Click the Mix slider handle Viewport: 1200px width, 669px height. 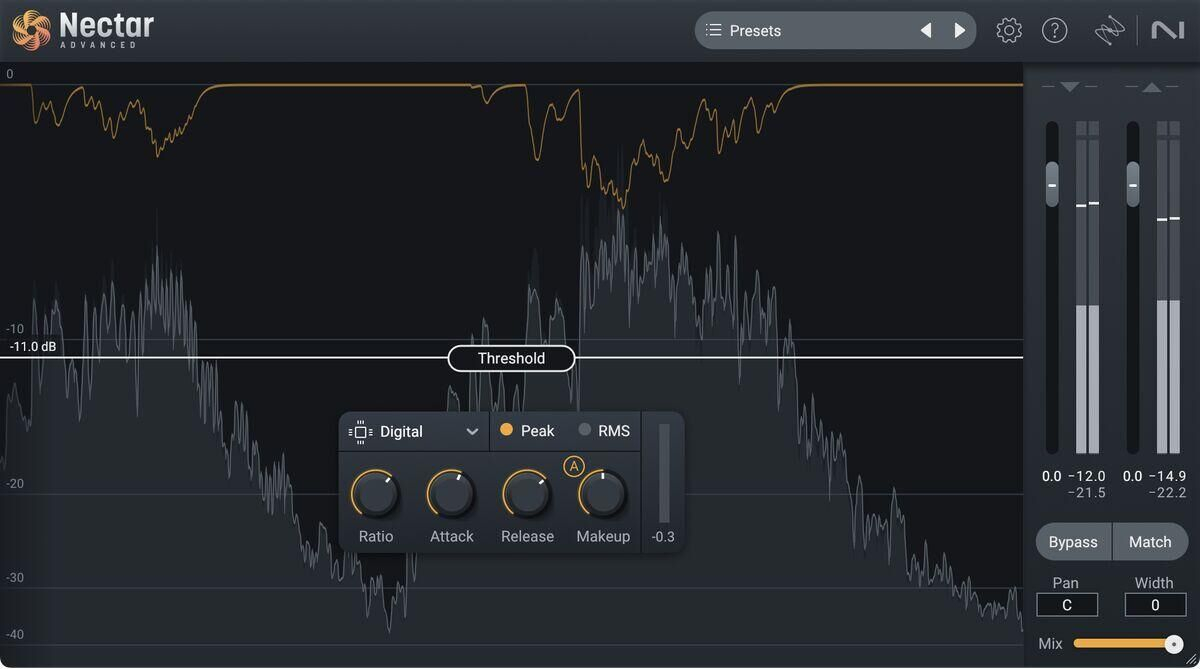coord(1174,644)
